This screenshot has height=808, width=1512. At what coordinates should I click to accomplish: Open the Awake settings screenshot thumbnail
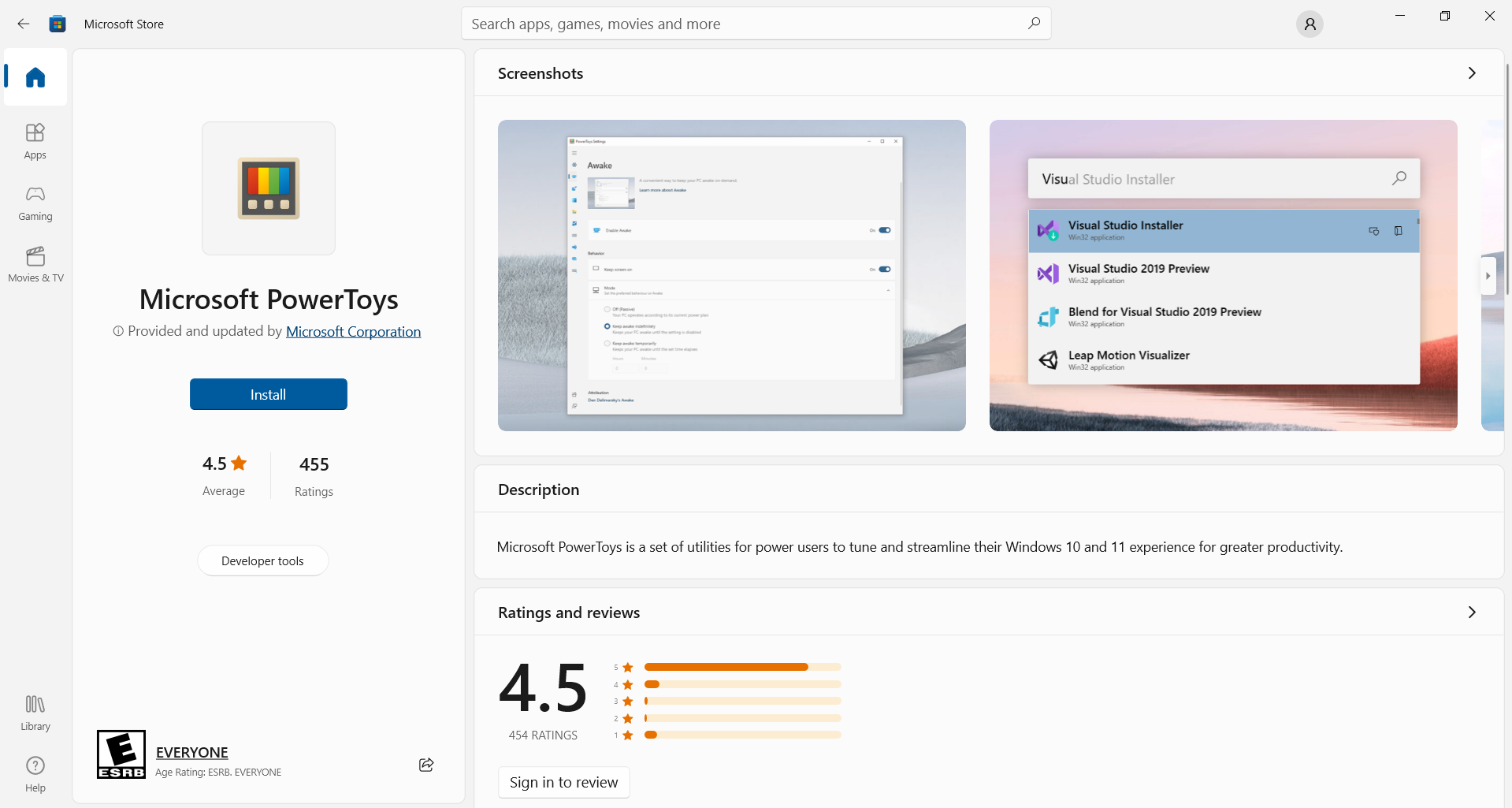pos(731,275)
